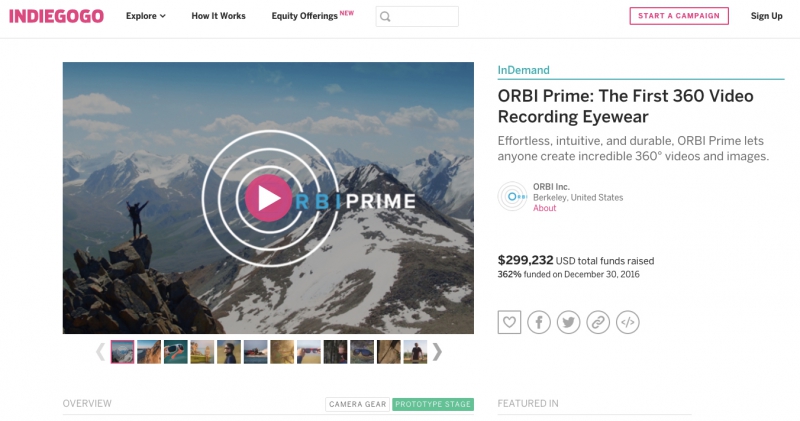Show previous gallery thumbnails with left chevron
Screen dimensions: 800x421
pyautogui.click(x=100, y=352)
